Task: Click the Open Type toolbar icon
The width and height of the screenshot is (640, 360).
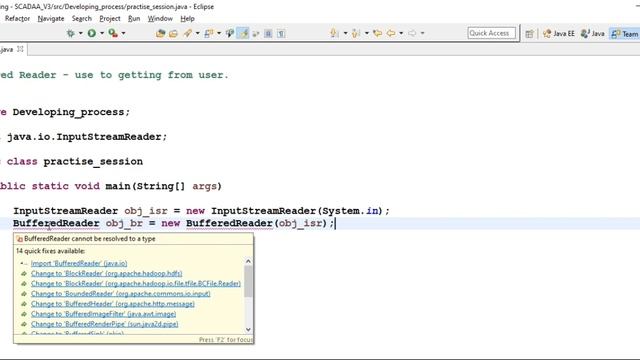Action: click(x=160, y=33)
